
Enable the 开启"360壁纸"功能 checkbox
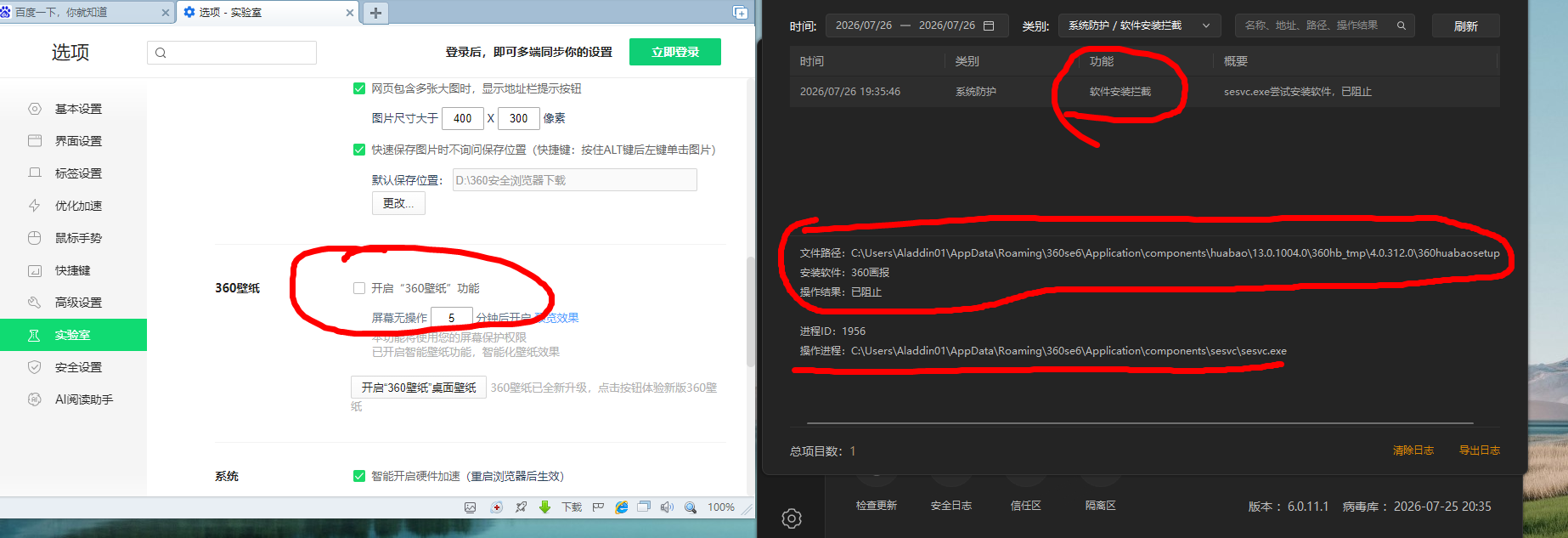(358, 288)
